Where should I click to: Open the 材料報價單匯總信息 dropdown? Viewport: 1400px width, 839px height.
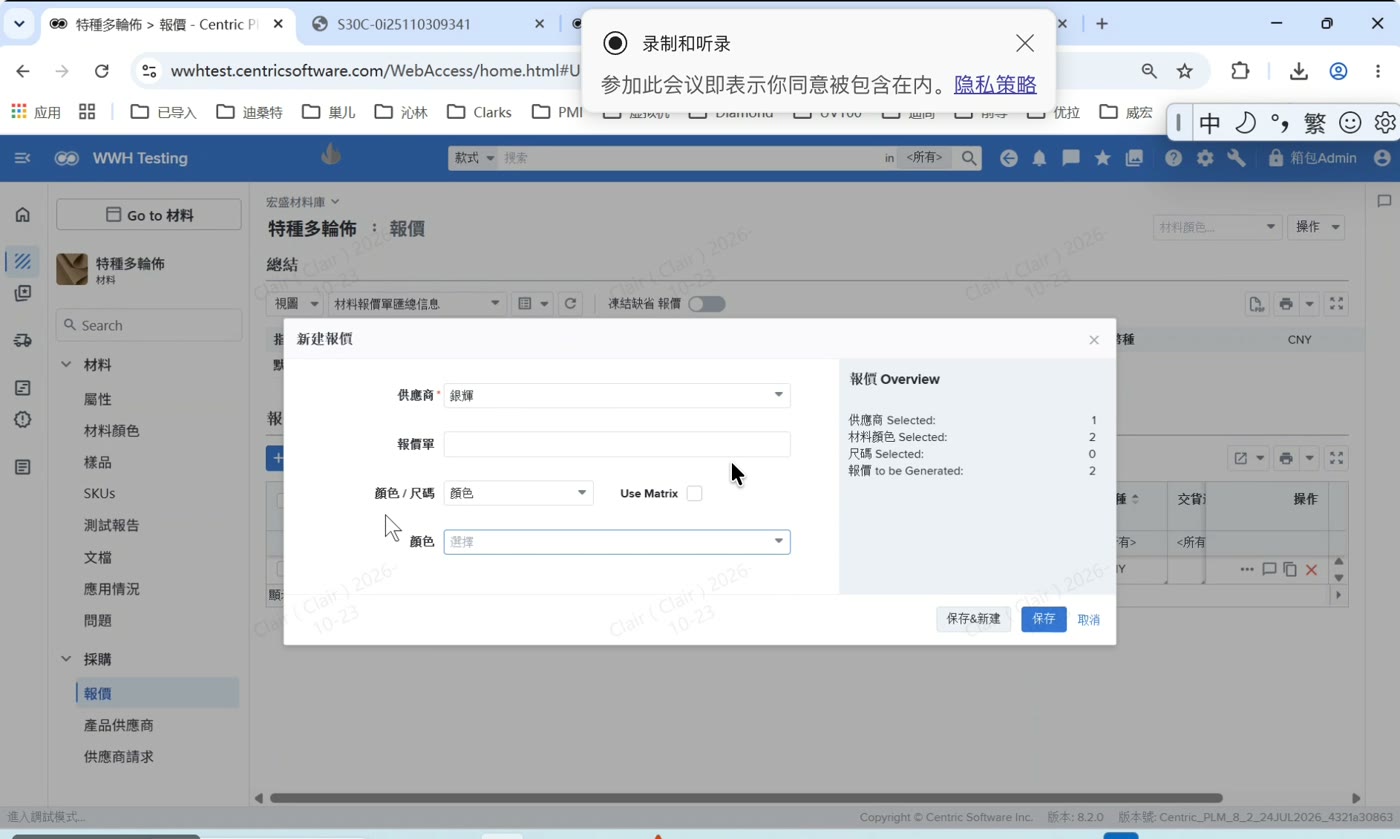click(x=417, y=304)
